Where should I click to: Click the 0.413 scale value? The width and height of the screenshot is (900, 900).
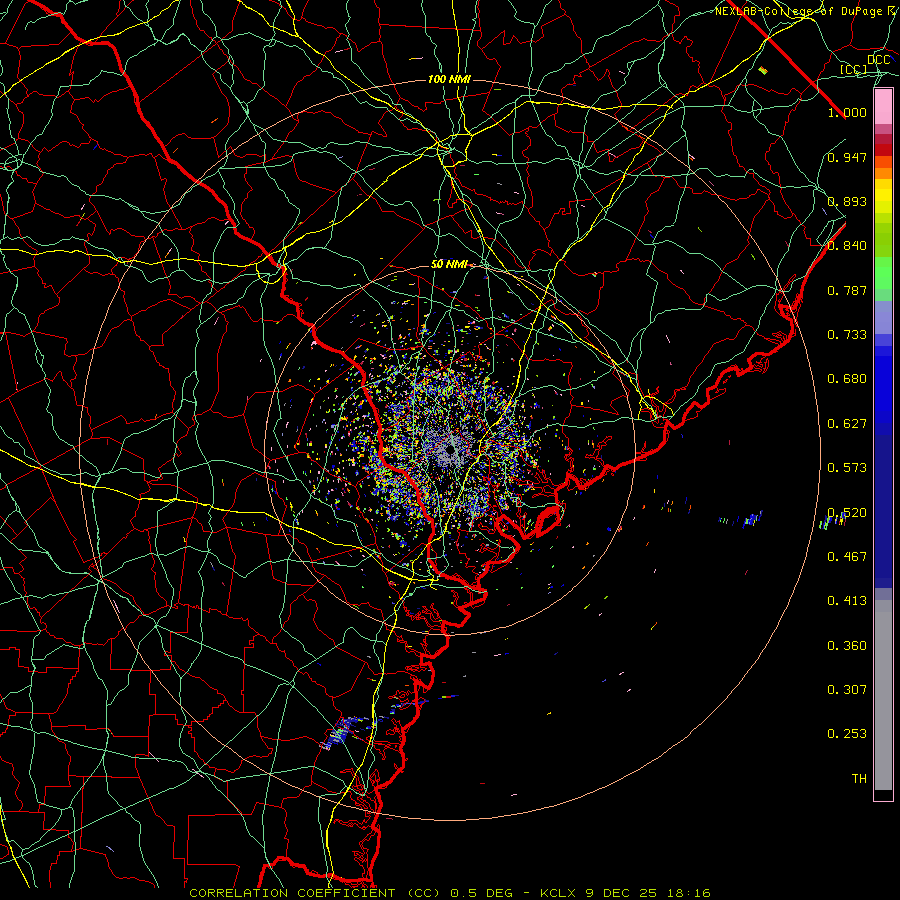click(847, 601)
